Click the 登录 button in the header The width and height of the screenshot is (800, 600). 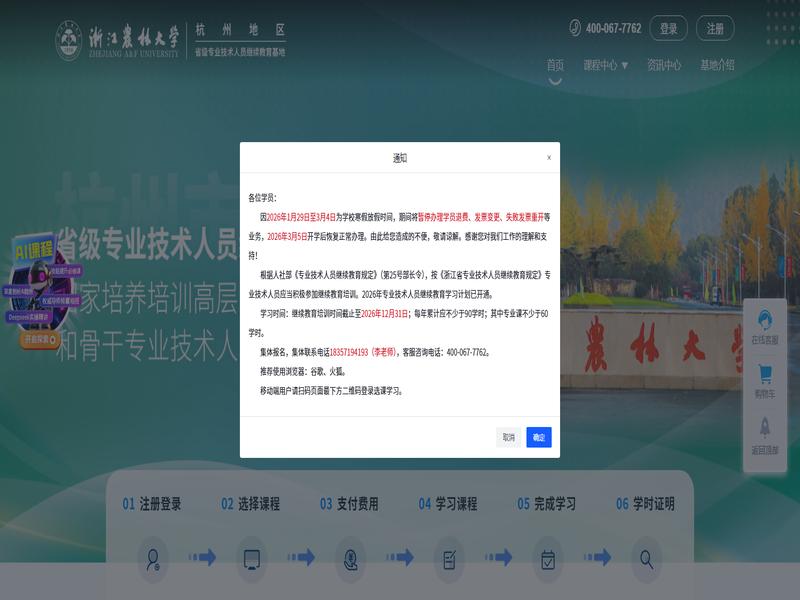tap(668, 28)
